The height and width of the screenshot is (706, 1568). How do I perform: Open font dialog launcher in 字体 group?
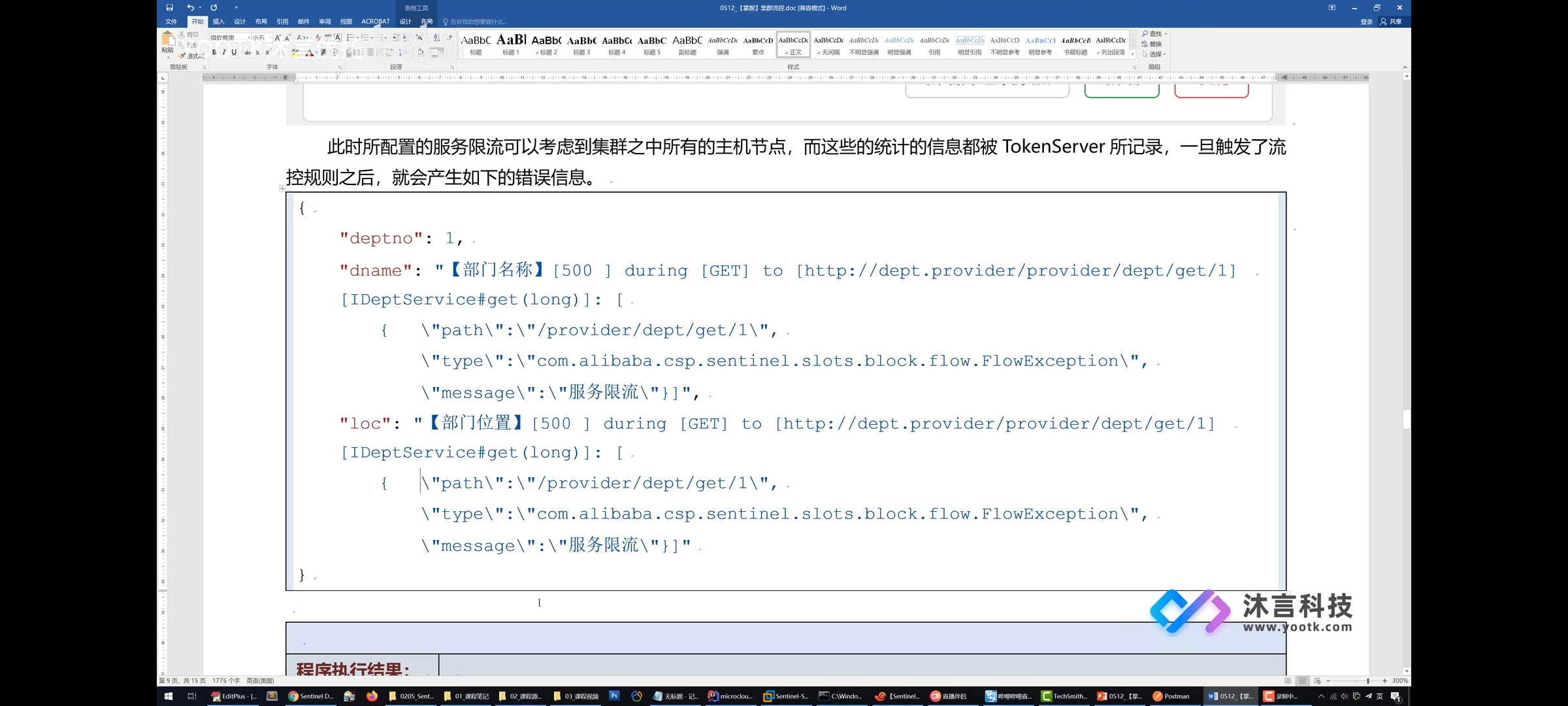point(340,67)
